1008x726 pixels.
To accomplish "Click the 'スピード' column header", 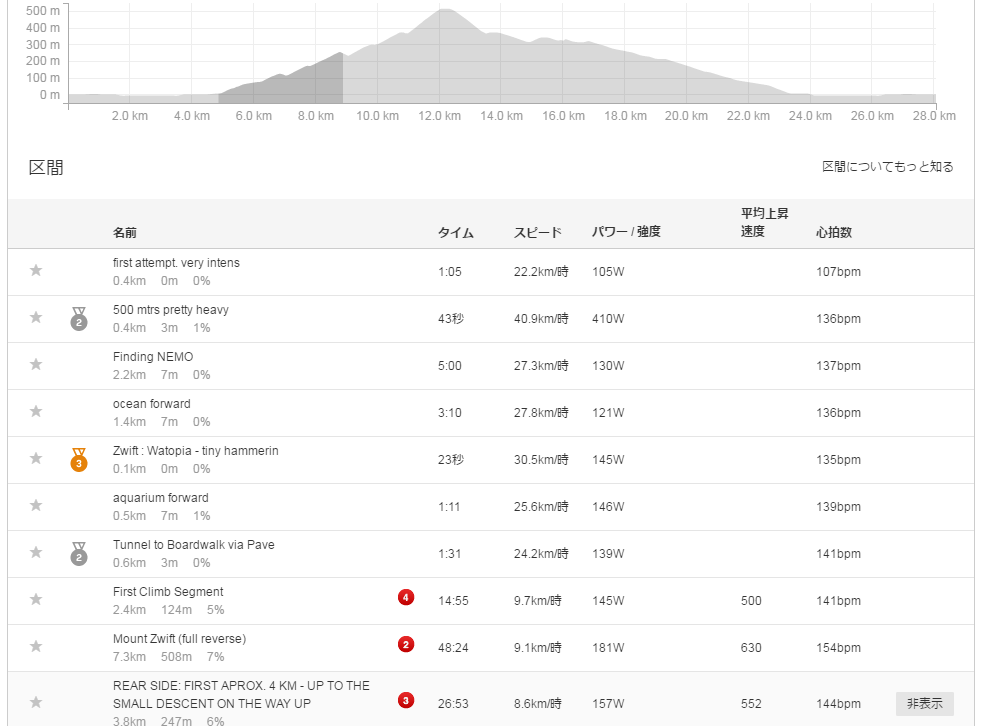I will [x=537, y=232].
